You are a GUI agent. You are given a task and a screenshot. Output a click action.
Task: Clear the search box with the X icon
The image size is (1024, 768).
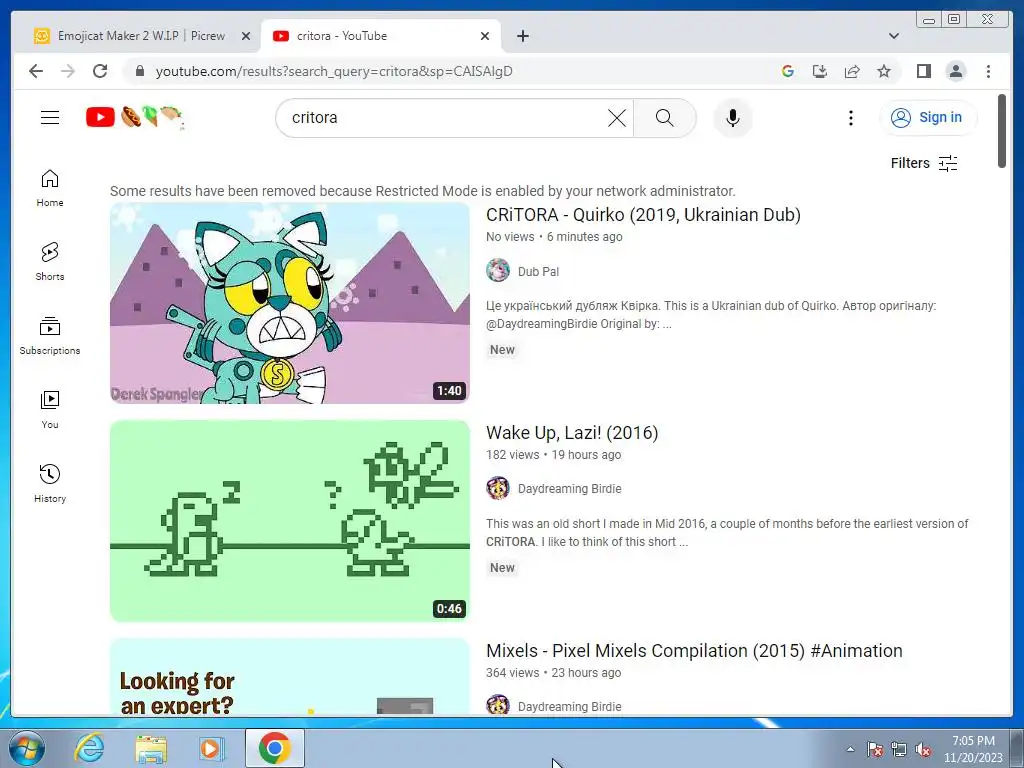pyautogui.click(x=616, y=118)
